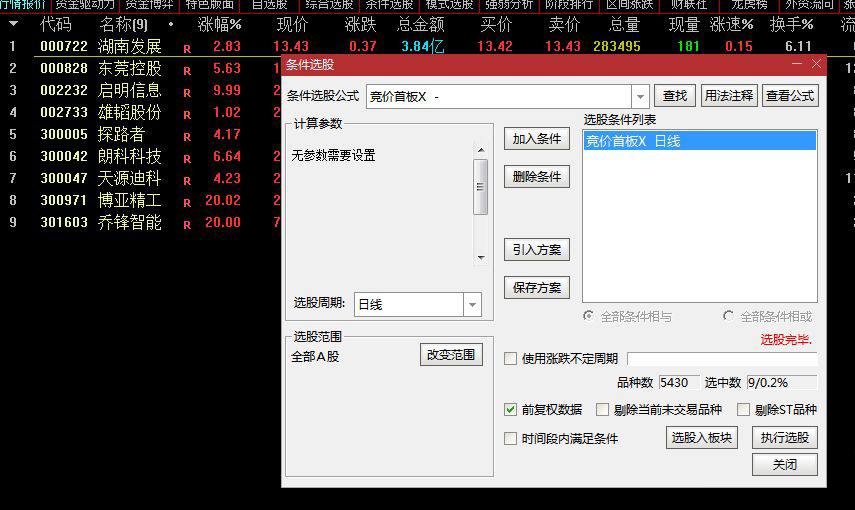Check 剔除当前未交易品种 option
This screenshot has height=510, width=855.
[602, 409]
